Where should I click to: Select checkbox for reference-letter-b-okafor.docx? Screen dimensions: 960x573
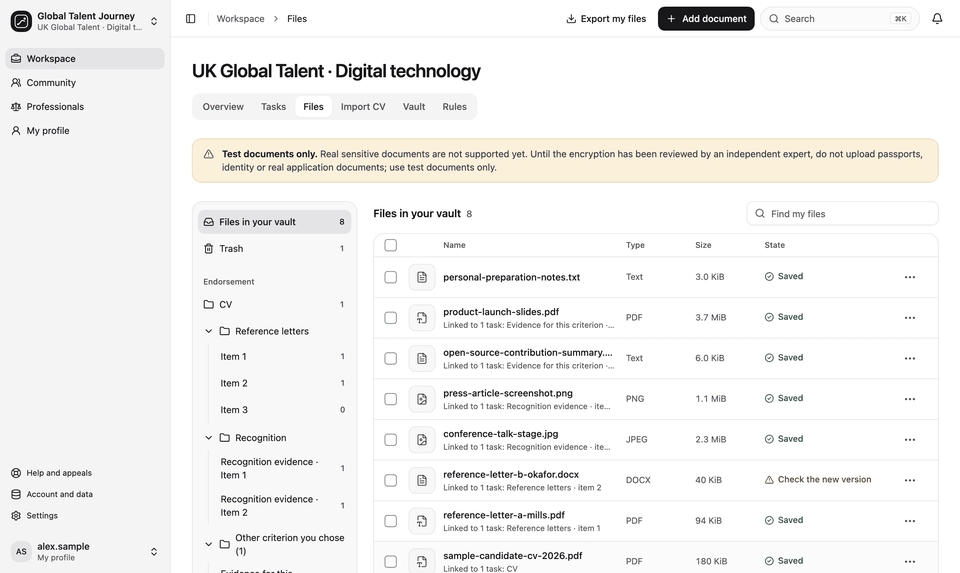coord(391,481)
